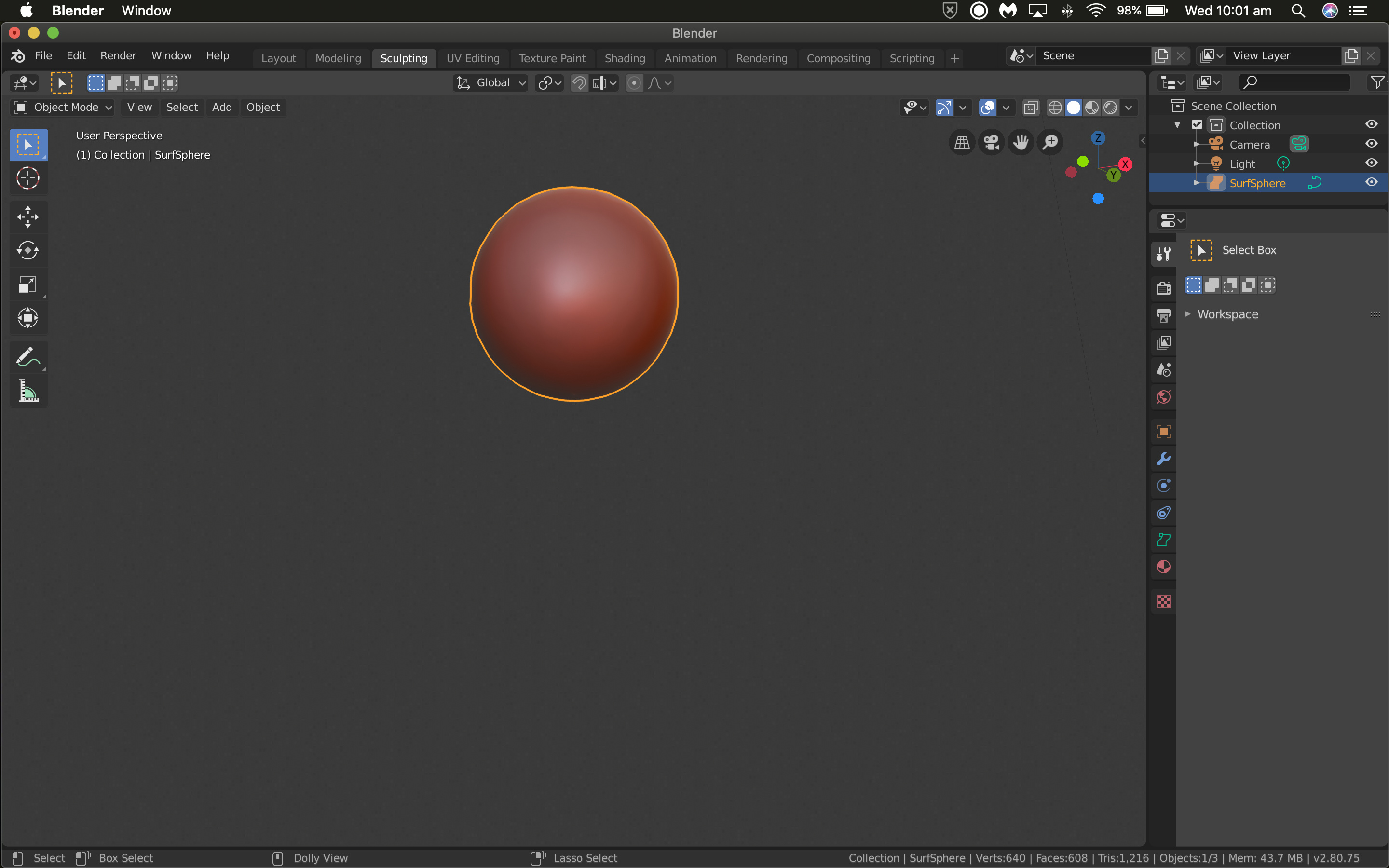Toggle proportional editing button

[634, 83]
